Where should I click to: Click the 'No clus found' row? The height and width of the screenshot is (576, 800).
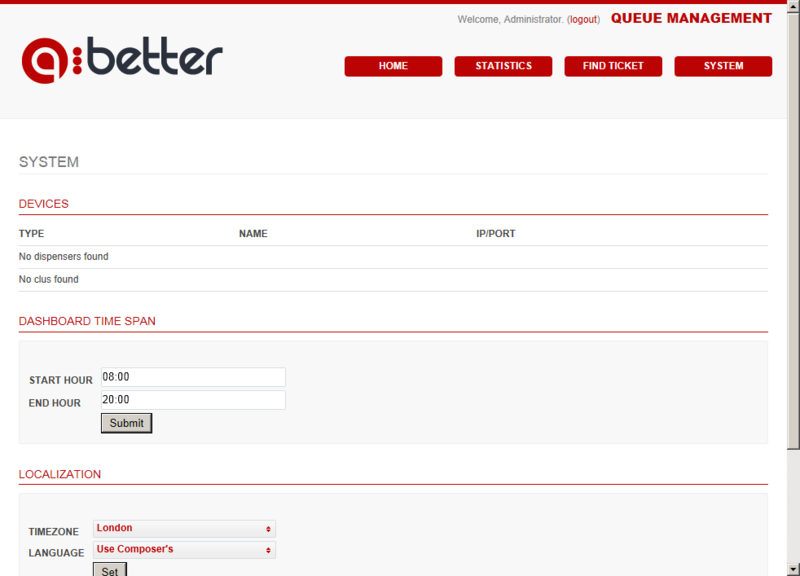[393, 280]
